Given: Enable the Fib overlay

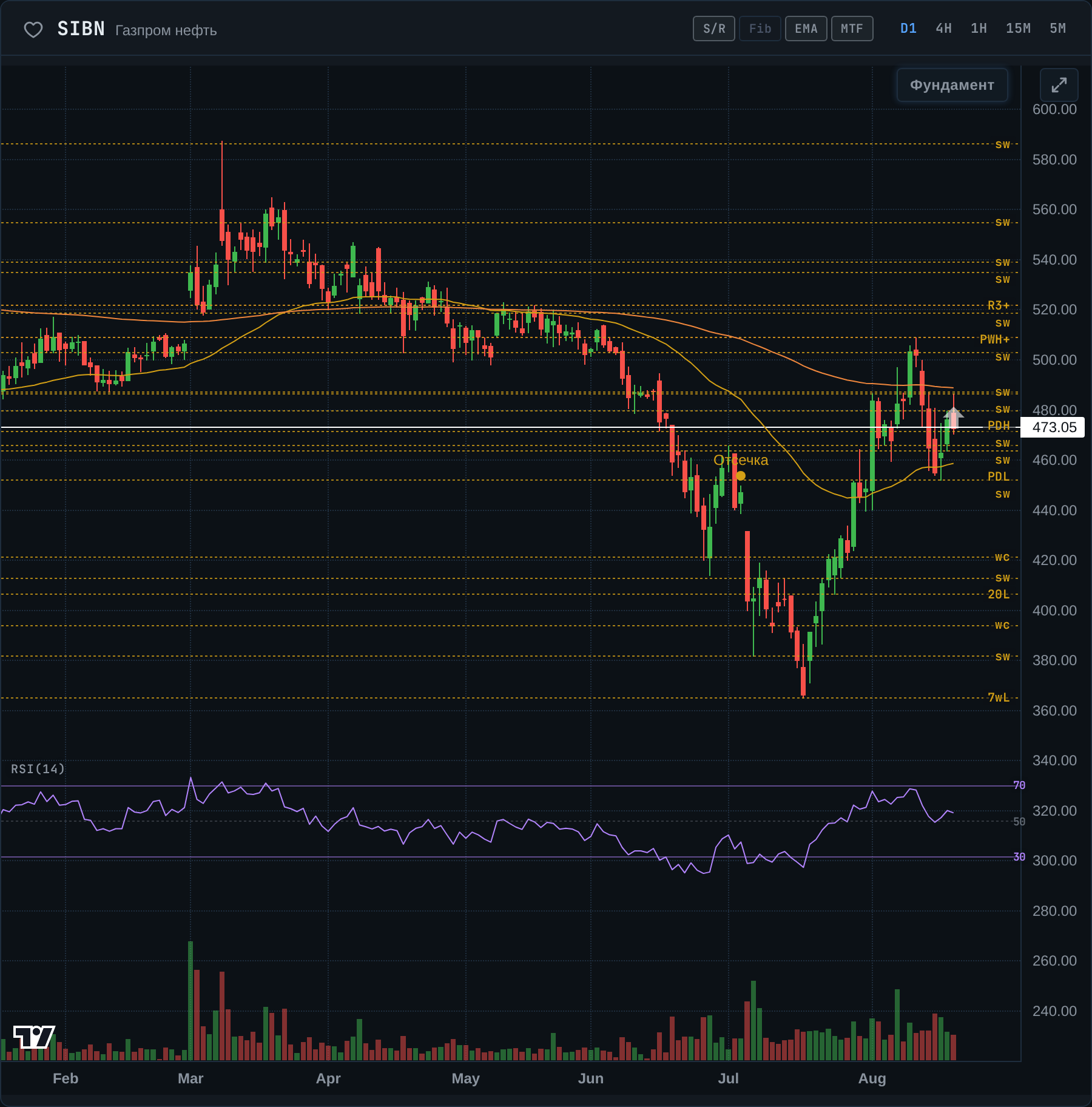Looking at the screenshot, I should (x=760, y=29).
